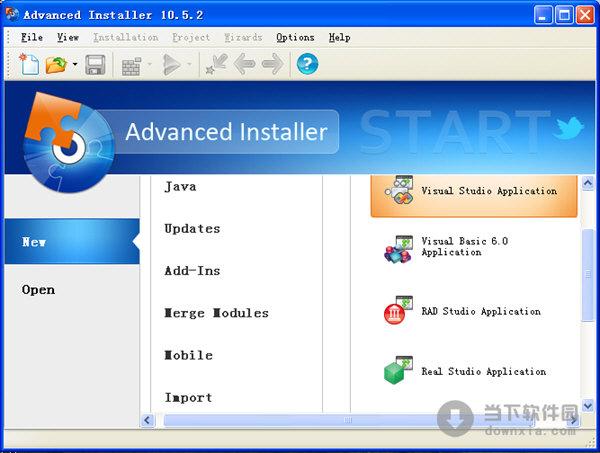
Task: Open the View menu
Action: point(68,37)
